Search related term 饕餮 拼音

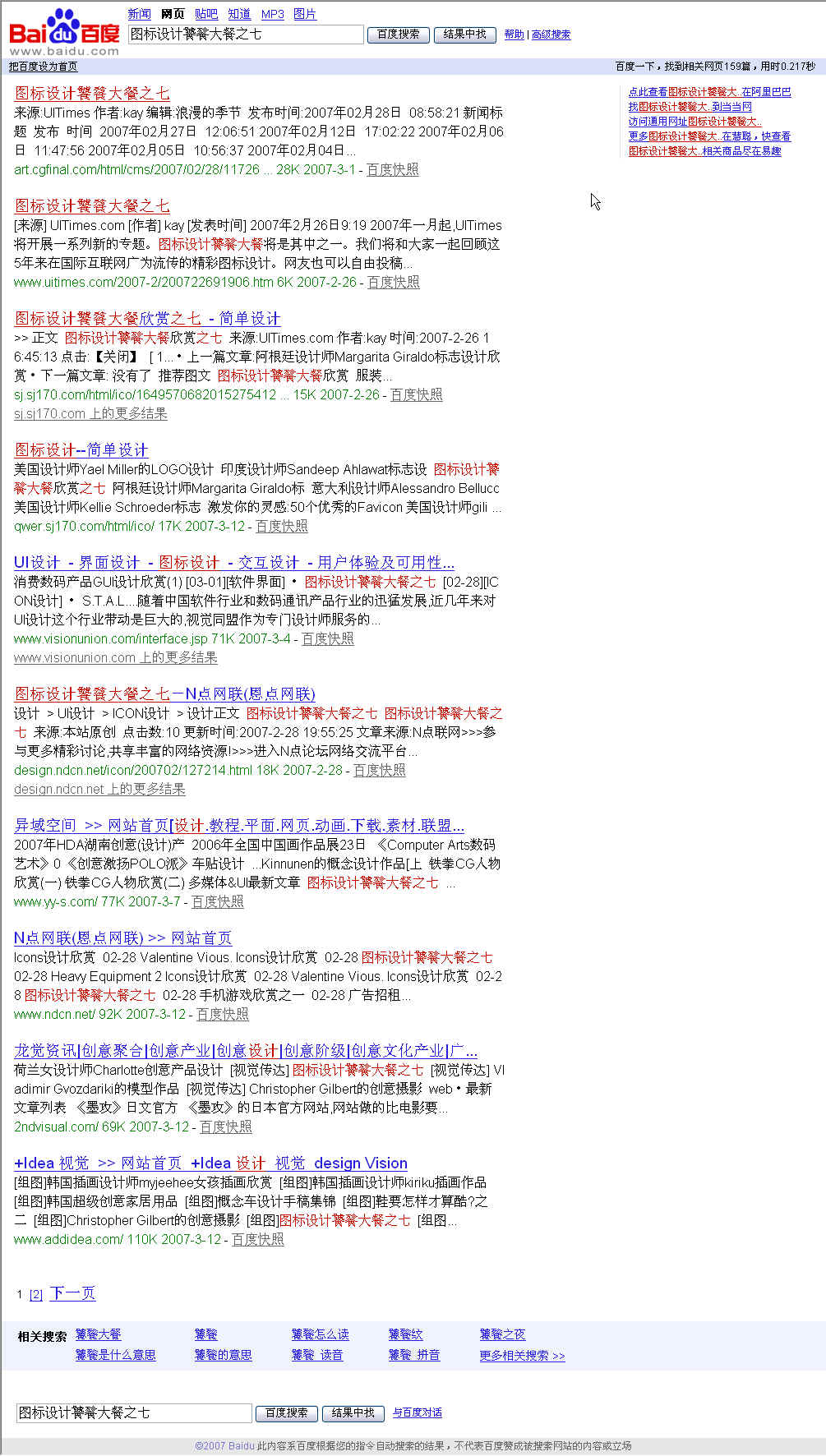413,1355
